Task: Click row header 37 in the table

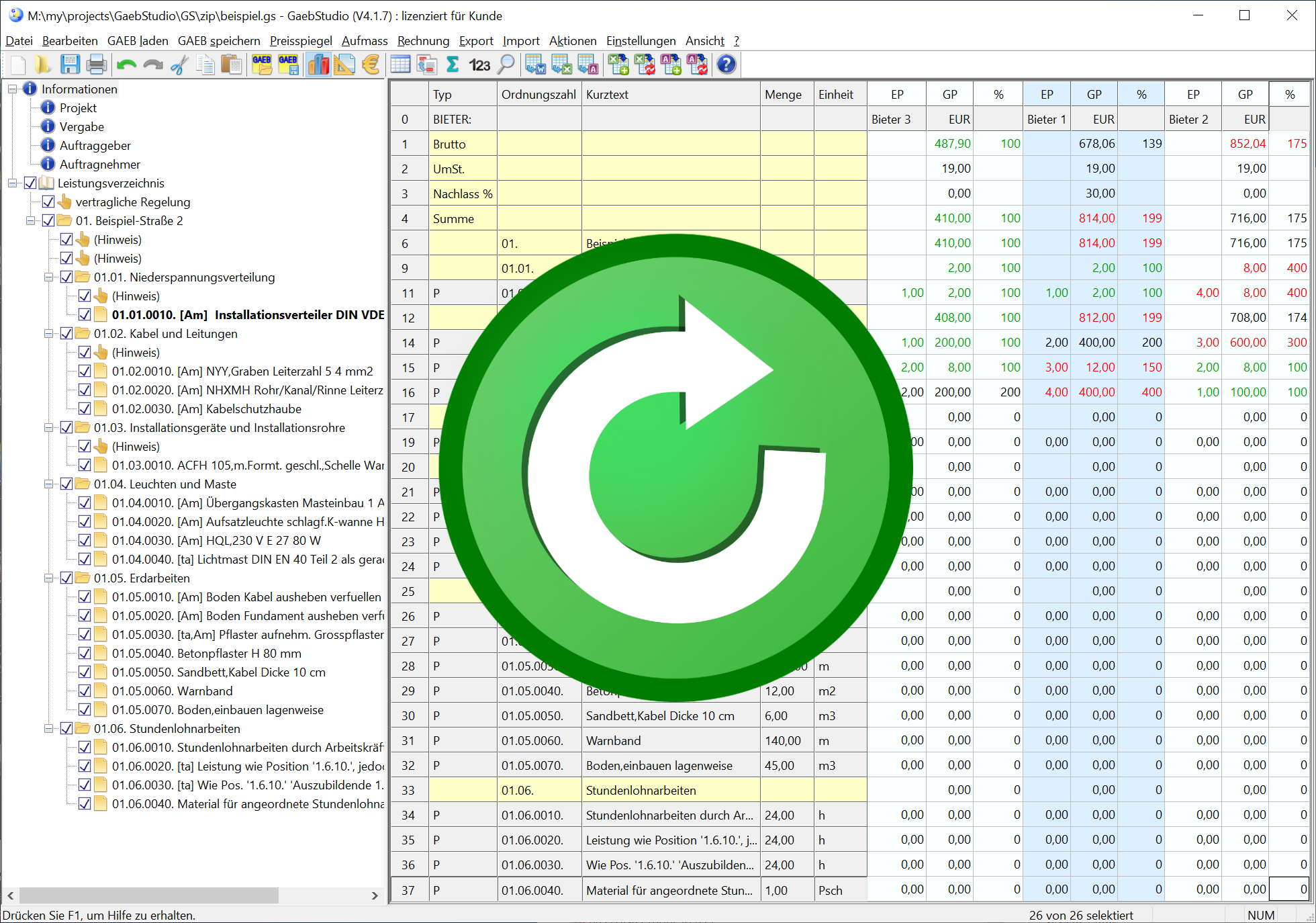Action: tap(408, 890)
